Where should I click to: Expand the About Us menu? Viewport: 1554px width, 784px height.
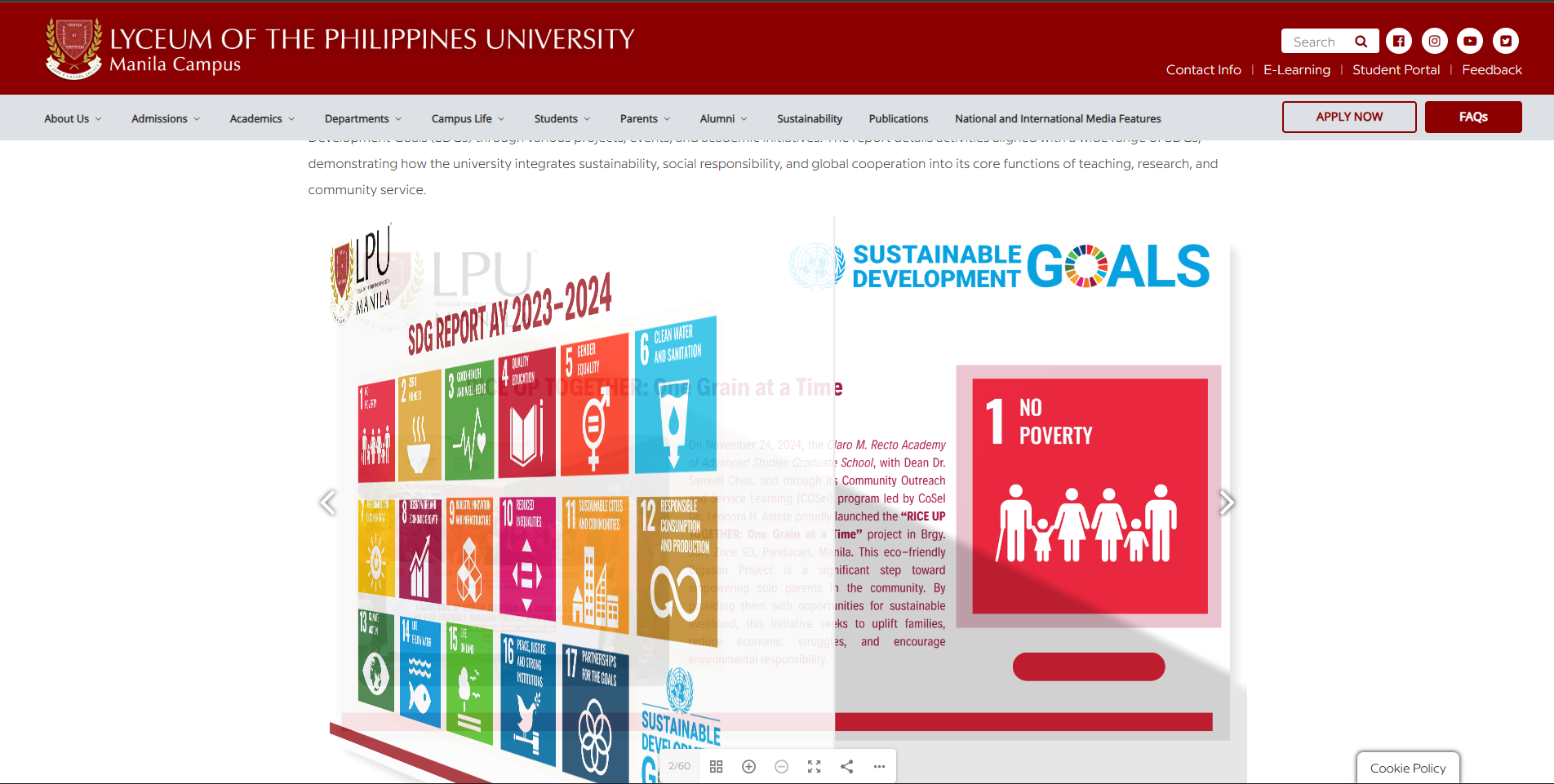(73, 118)
